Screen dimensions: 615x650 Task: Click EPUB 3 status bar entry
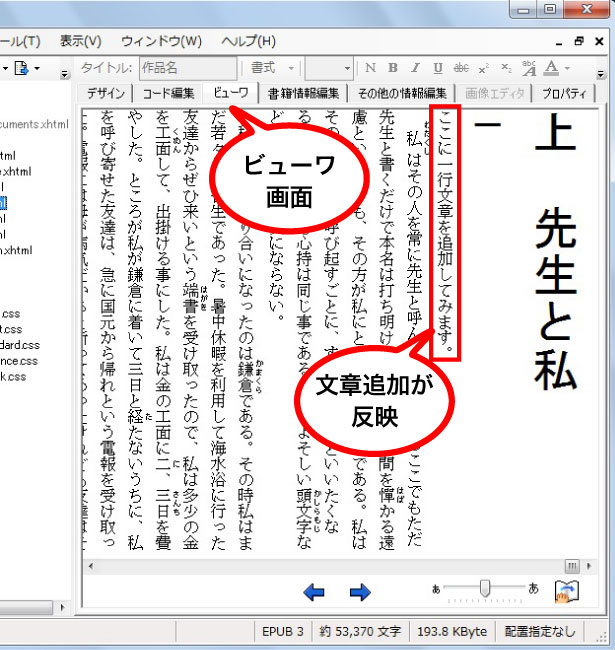point(283,631)
